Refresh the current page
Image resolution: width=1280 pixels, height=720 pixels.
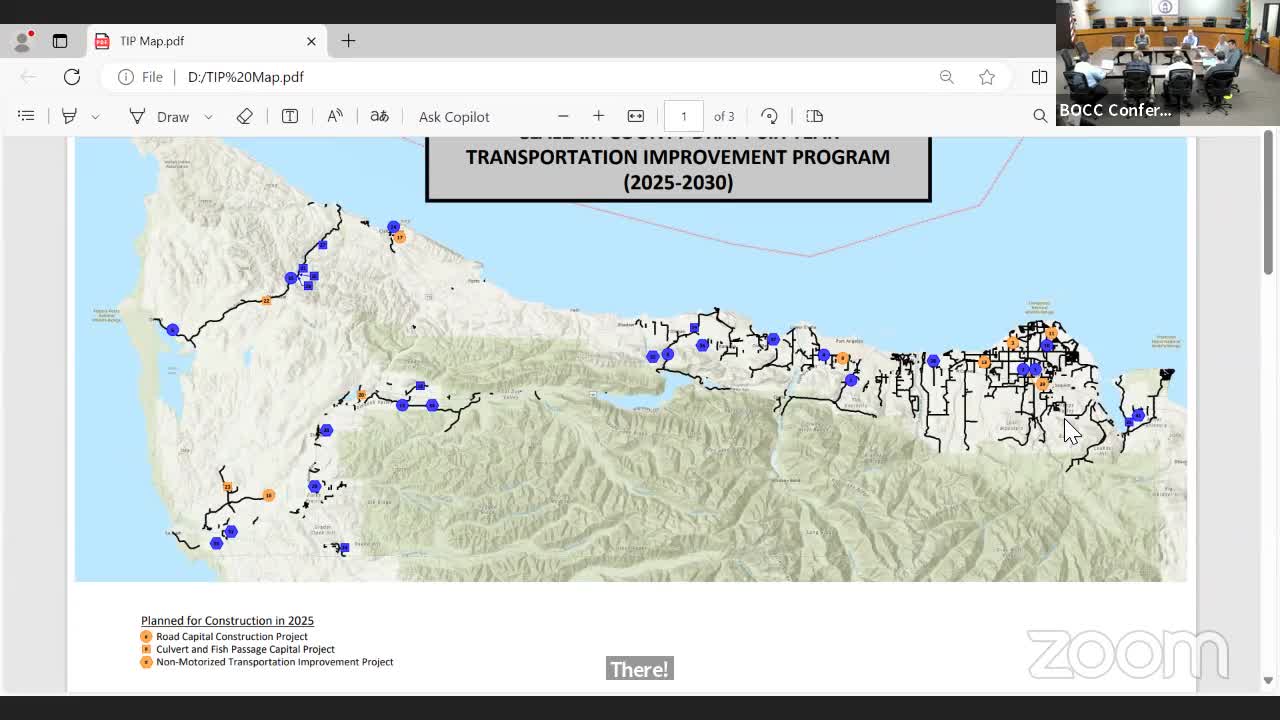tap(72, 77)
